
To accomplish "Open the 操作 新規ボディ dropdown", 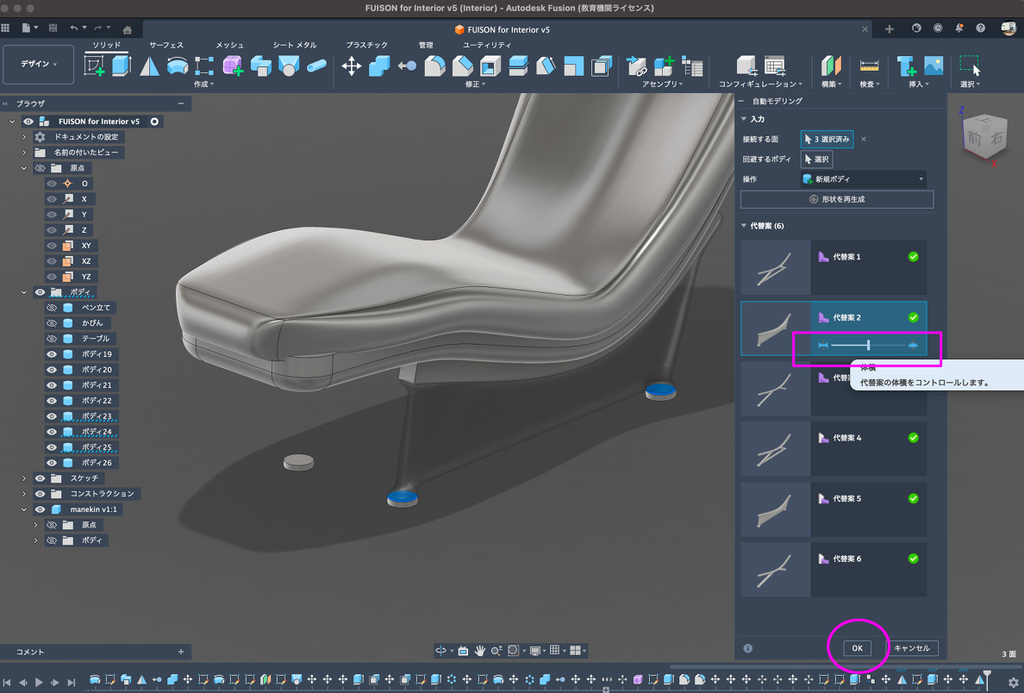I will [x=863, y=179].
